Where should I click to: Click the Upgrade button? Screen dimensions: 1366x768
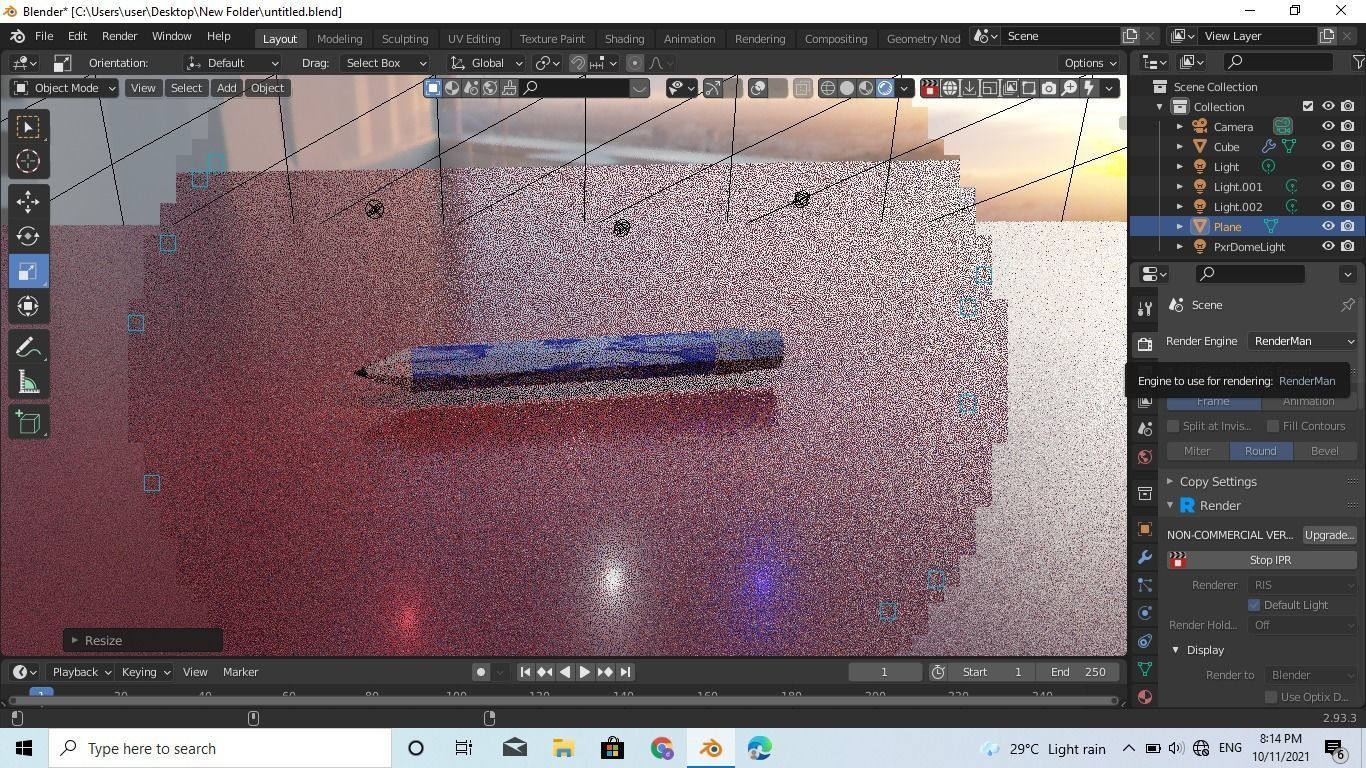tap(1328, 535)
